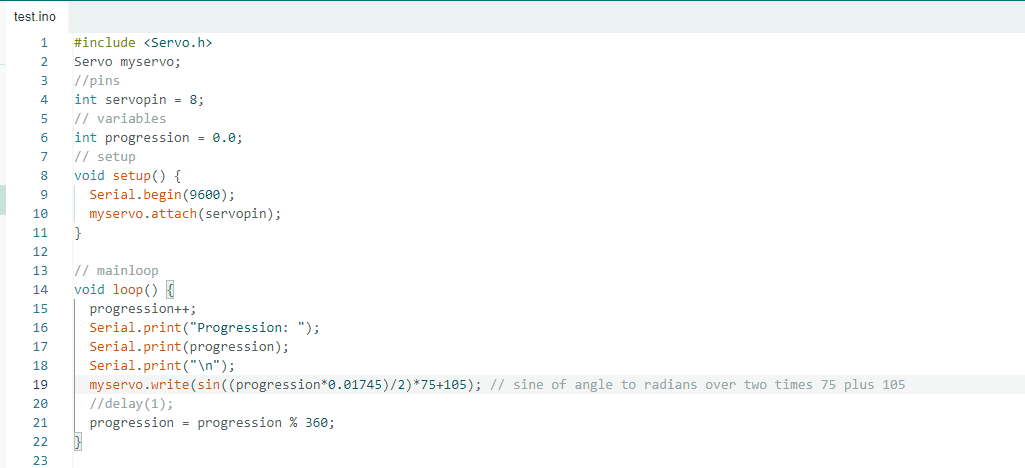Click line number 8 in the gutter
This screenshot has height=468, width=1025.
click(44, 175)
